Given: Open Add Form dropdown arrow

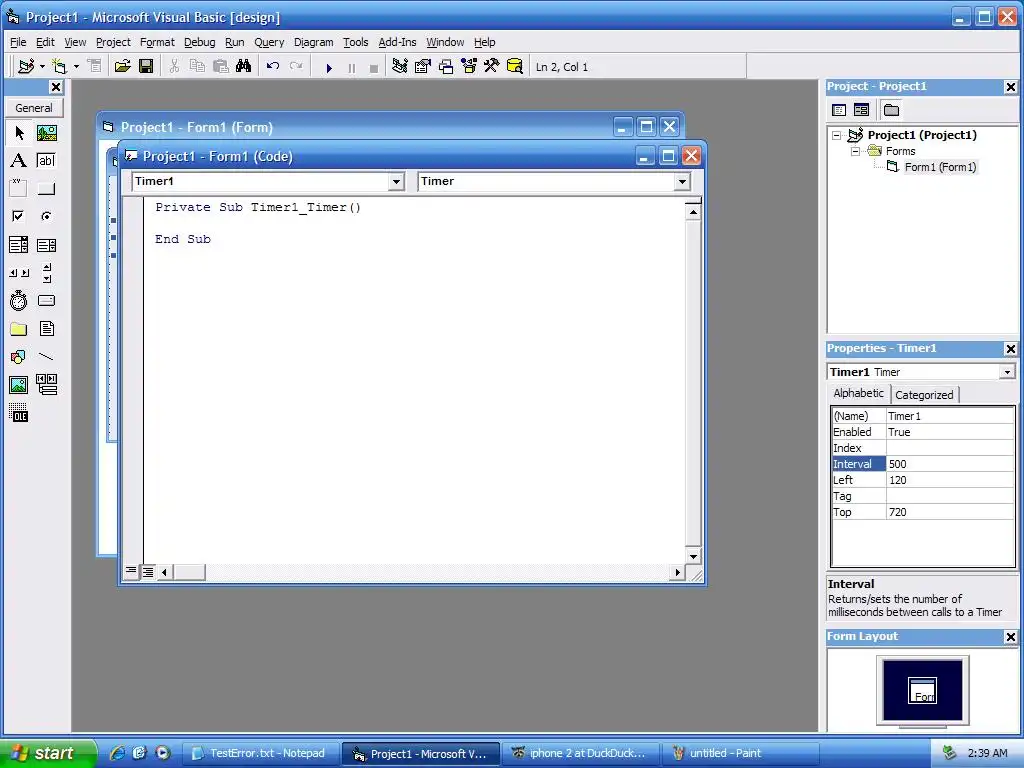Looking at the screenshot, I should click(x=76, y=67).
